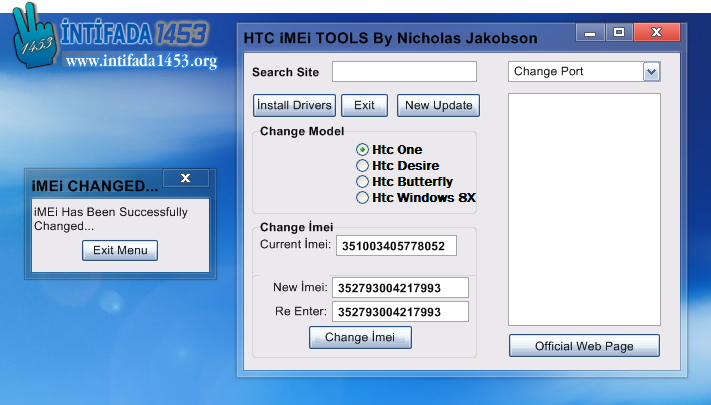Click 'iMEi Has Been Successfully Changed...' message
This screenshot has height=405, width=711.
[x=111, y=219]
